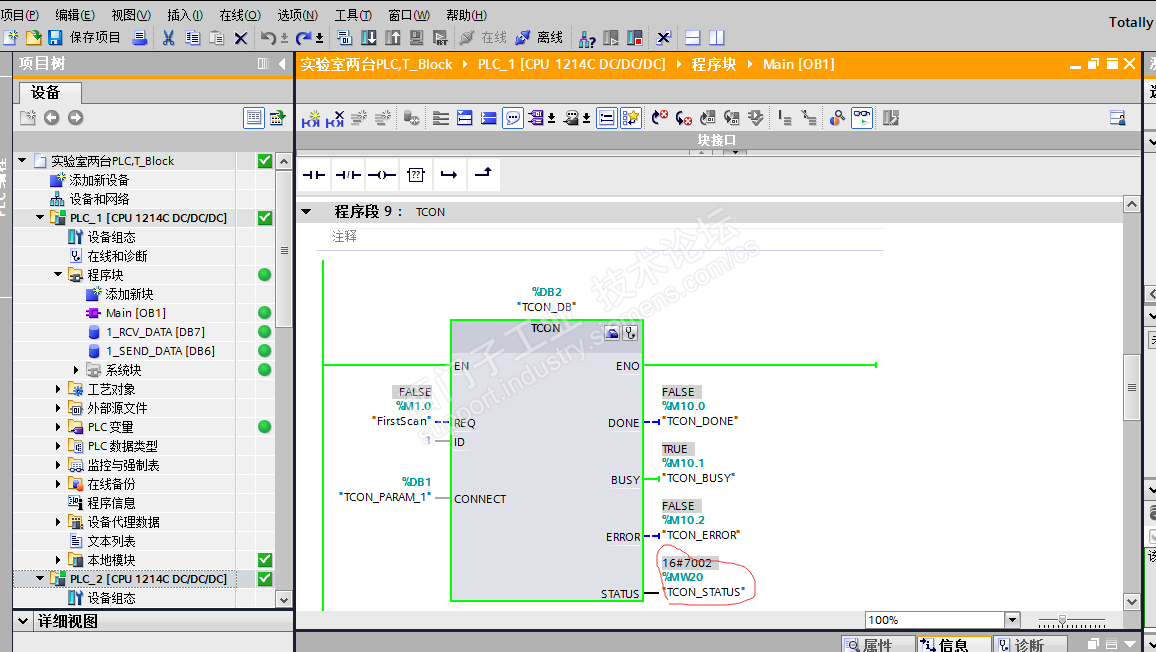Open Main [OB1] in project tree

click(x=136, y=313)
